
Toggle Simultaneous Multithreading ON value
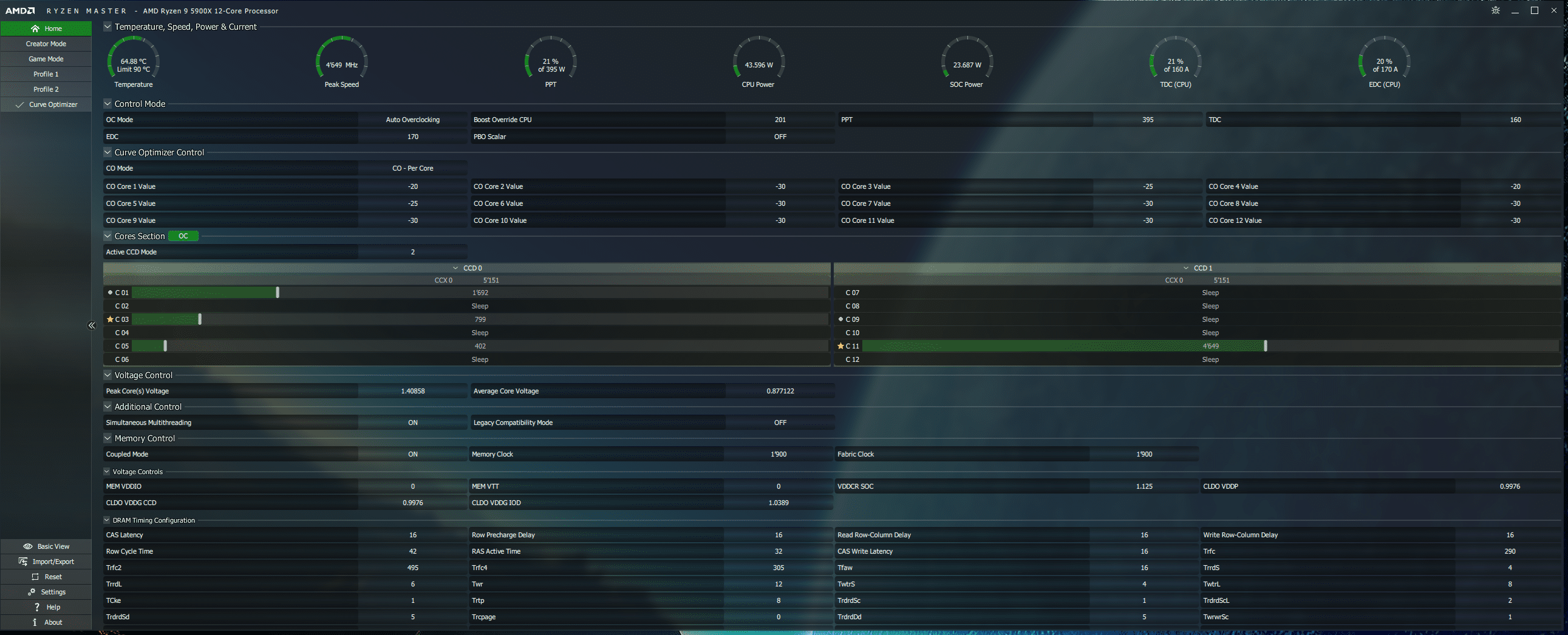point(413,423)
